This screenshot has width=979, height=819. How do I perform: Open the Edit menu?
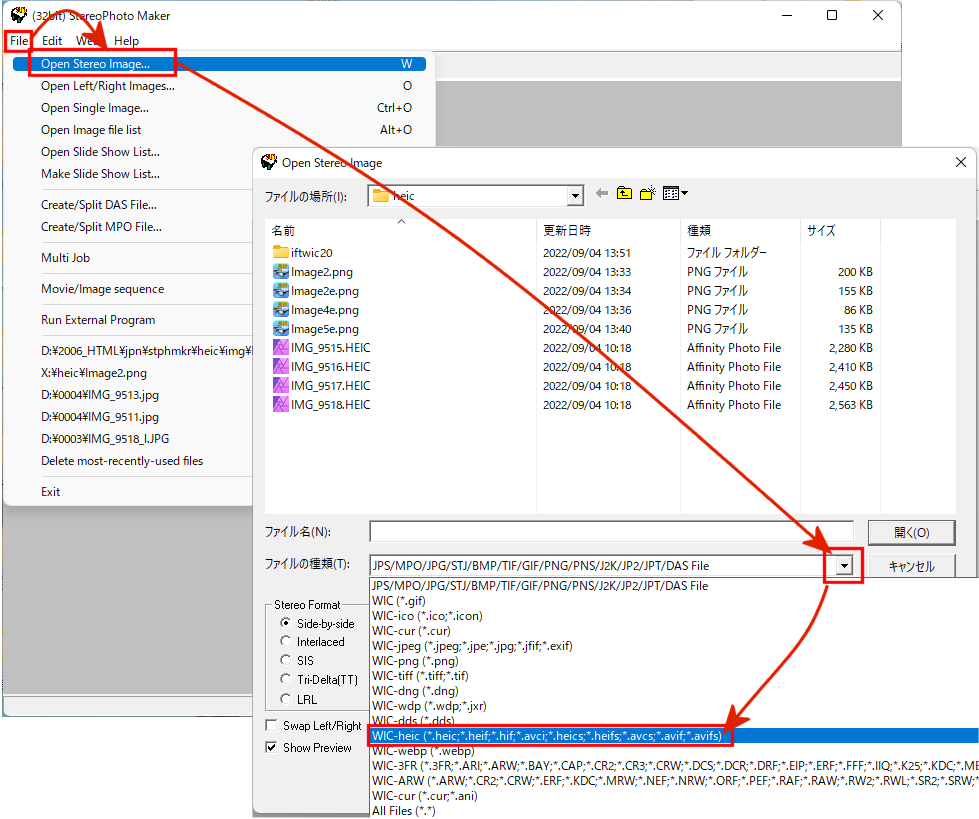coord(52,41)
